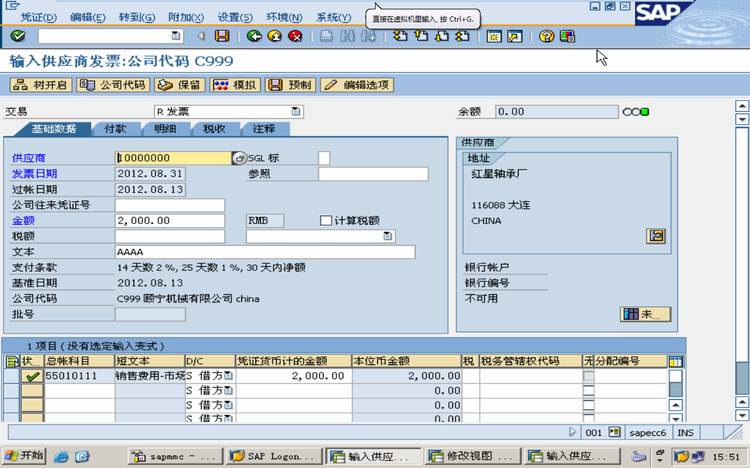Click the select-all icon at table header left

[11, 361]
